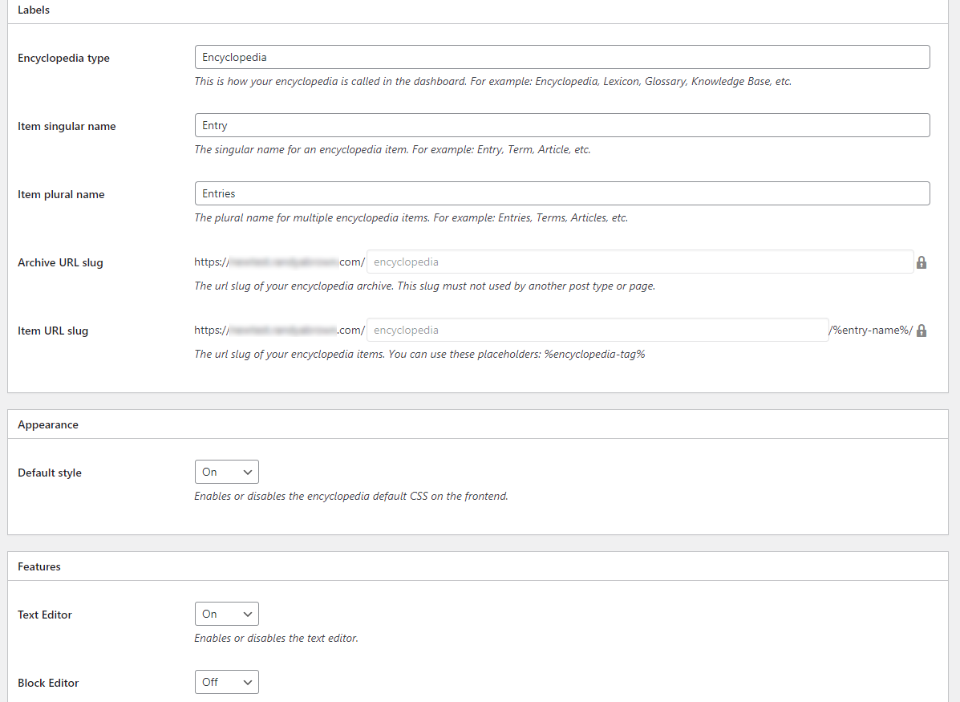Screen dimensions: 960x702
Task: Click the "Encyclopedia type" field label
Action: click(64, 58)
